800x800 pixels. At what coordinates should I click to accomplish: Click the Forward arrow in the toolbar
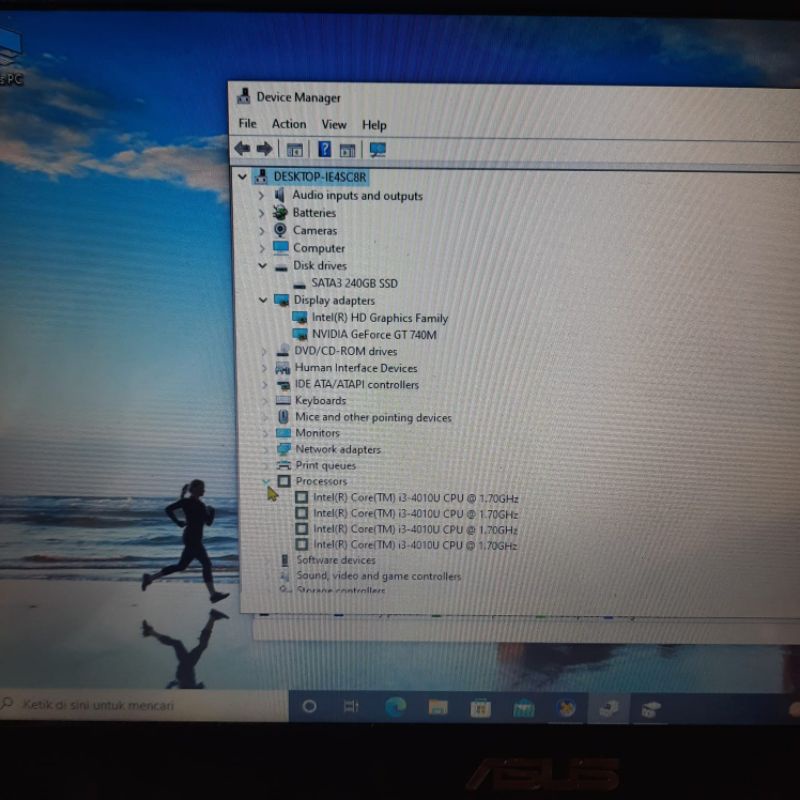pos(264,149)
